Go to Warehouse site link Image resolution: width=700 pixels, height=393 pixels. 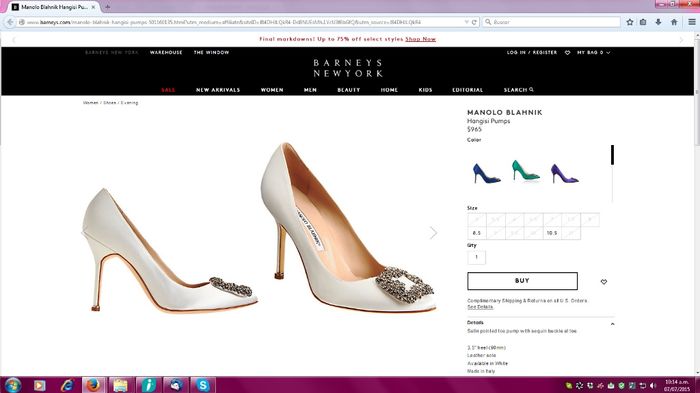166,53
